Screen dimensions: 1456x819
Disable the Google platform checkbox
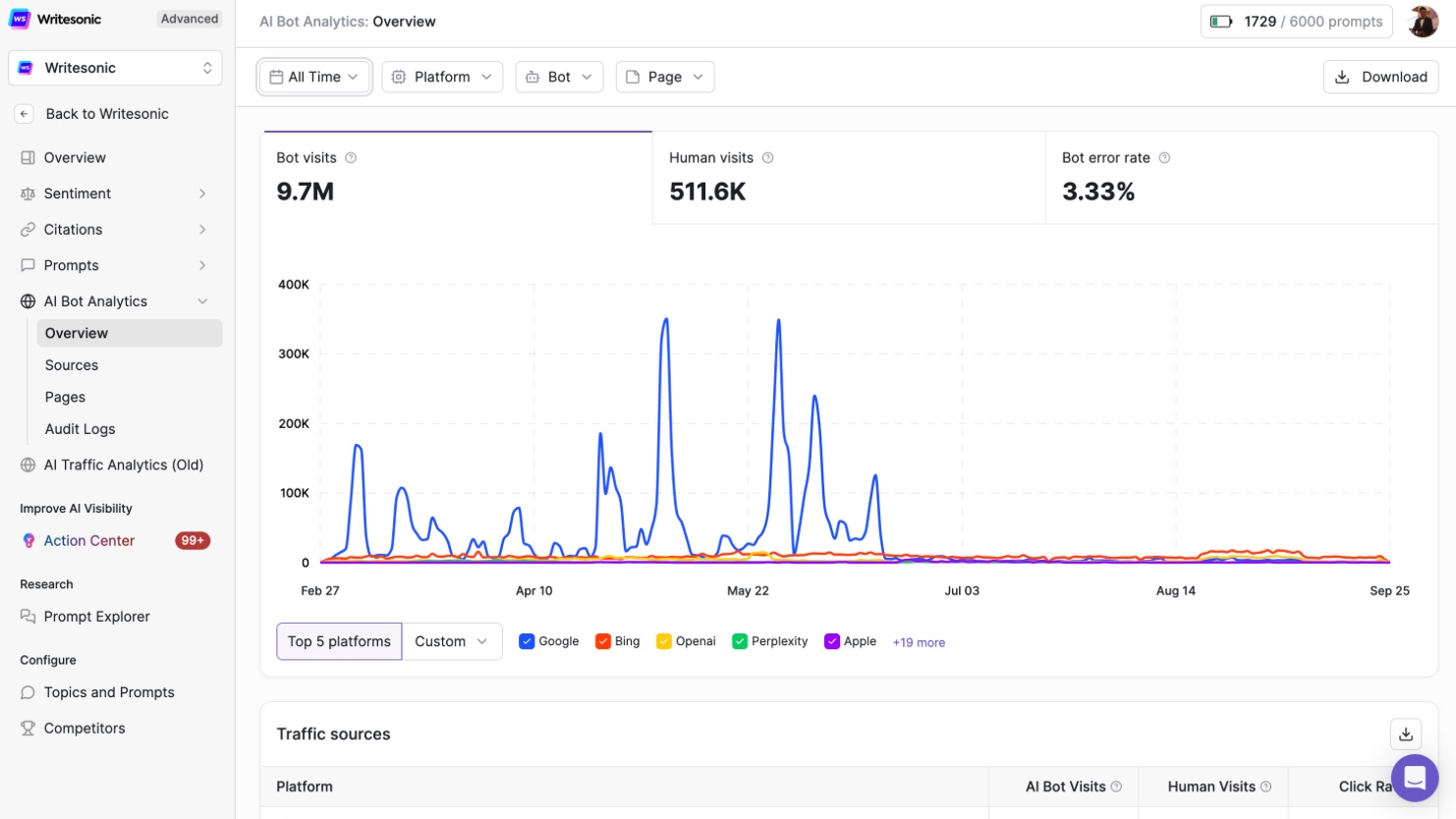point(528,640)
